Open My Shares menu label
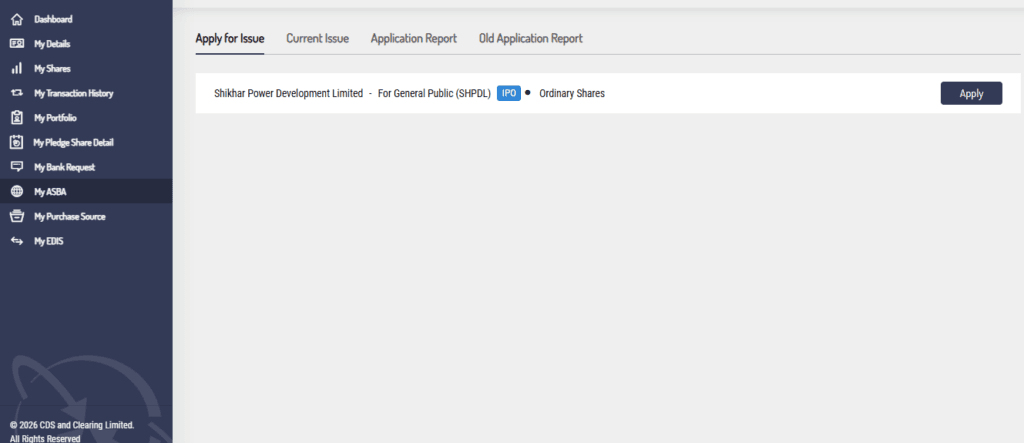1024x443 pixels. click(x=52, y=69)
